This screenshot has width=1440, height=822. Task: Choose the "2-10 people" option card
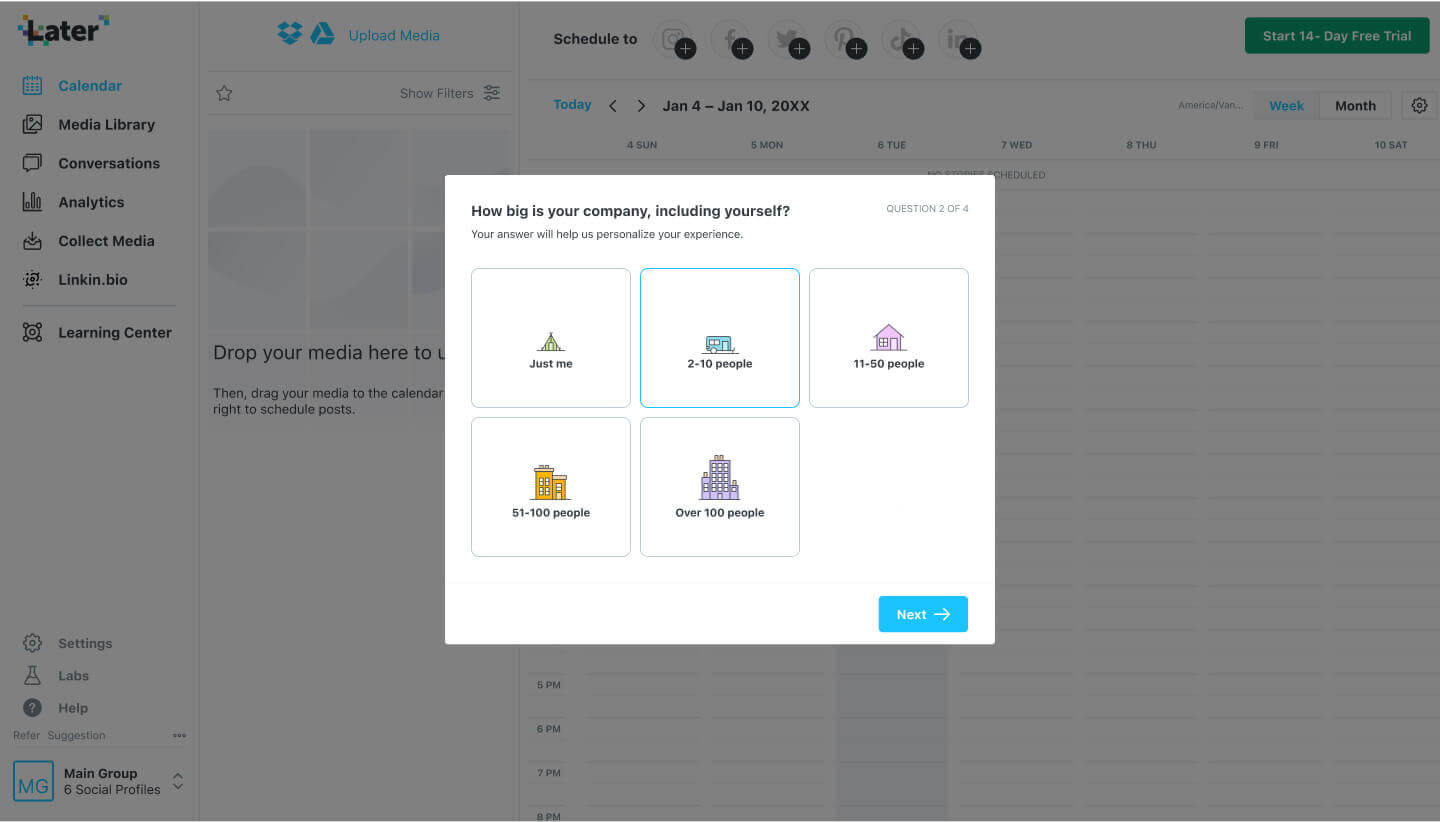click(719, 338)
